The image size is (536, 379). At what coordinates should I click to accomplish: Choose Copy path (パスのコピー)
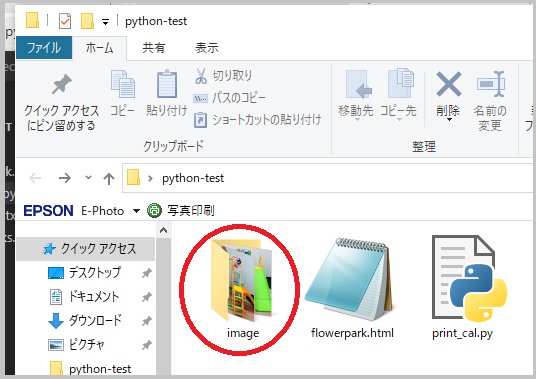click(x=229, y=98)
